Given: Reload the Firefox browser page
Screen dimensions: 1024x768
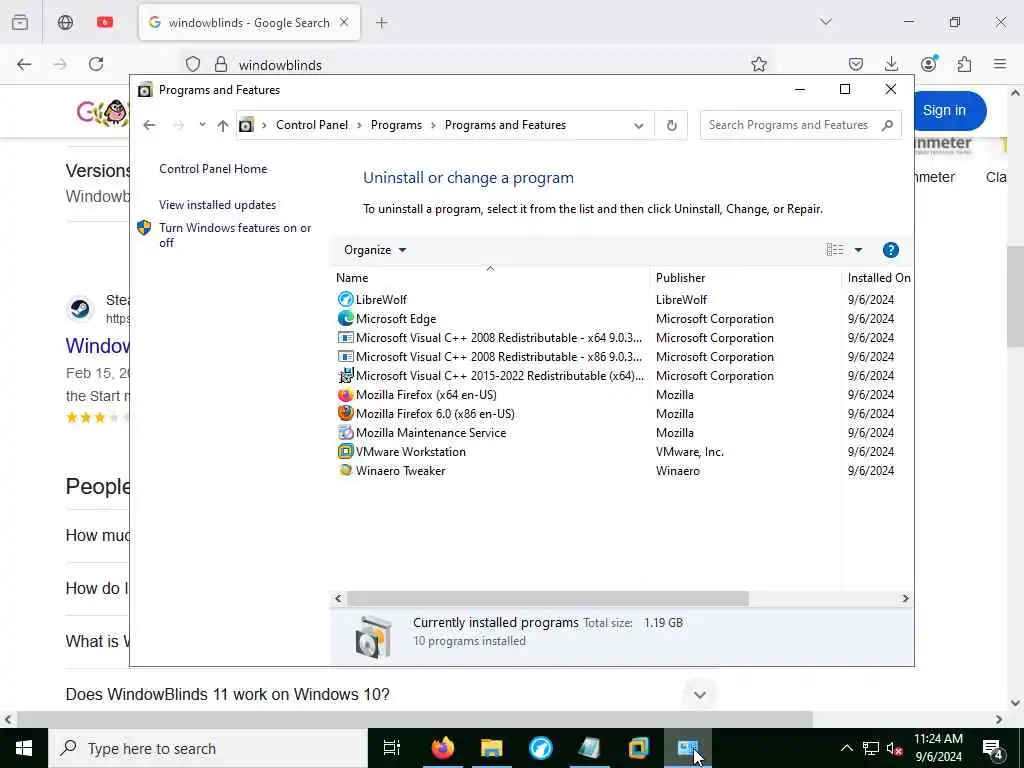Looking at the screenshot, I should [96, 64].
